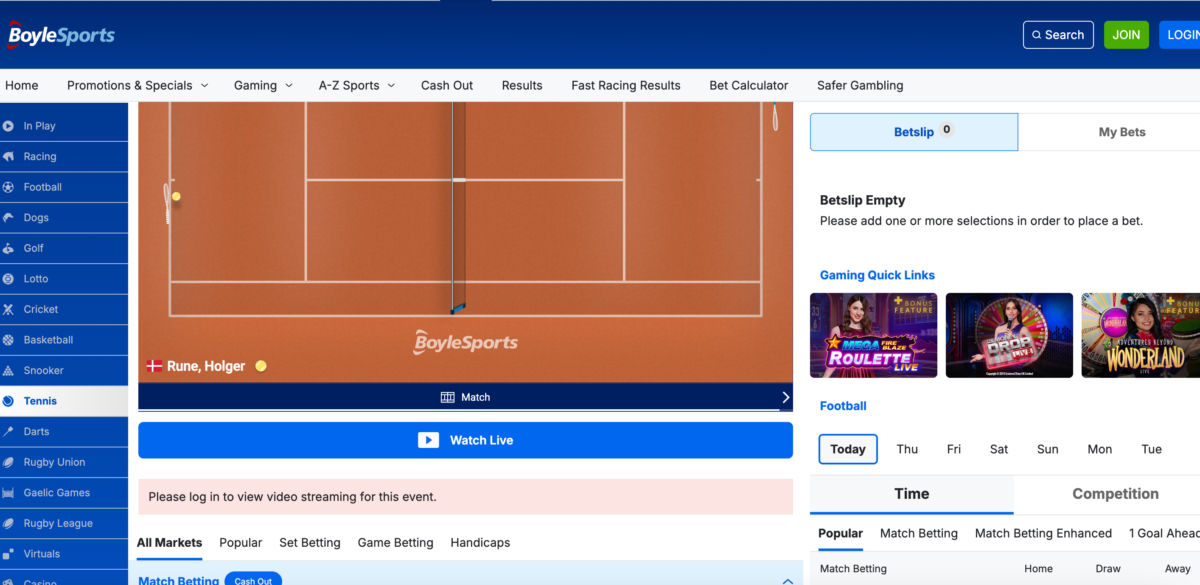This screenshot has width=1200, height=585.
Task: Expand the Promotions & Specials menu
Action: (x=138, y=85)
